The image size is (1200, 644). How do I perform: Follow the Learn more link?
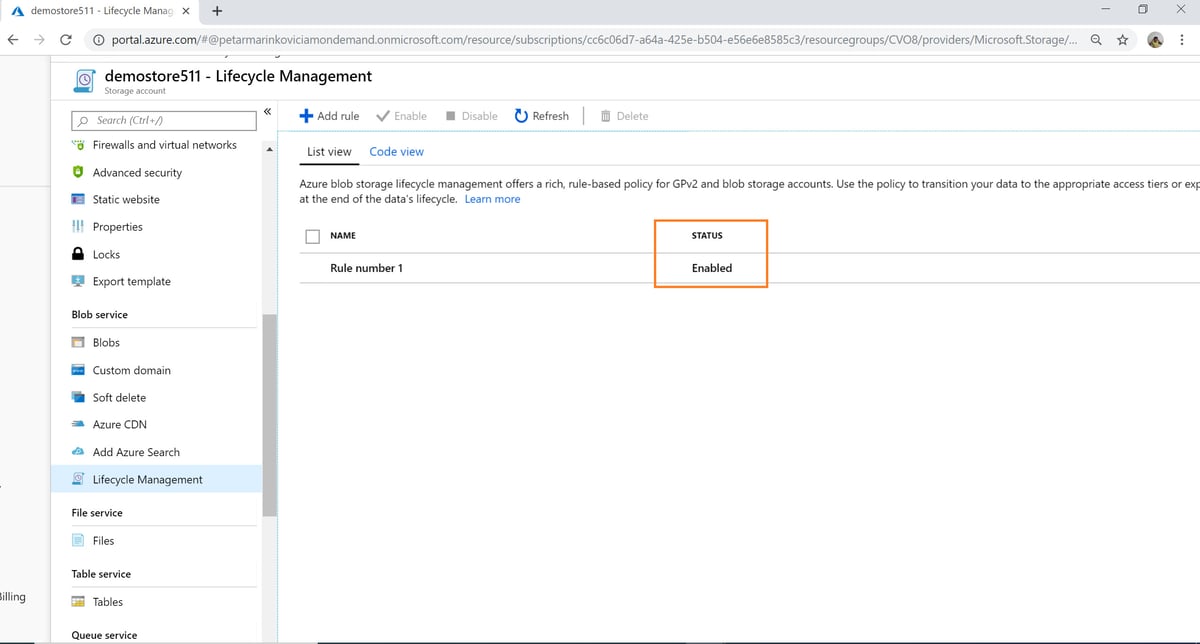click(492, 198)
